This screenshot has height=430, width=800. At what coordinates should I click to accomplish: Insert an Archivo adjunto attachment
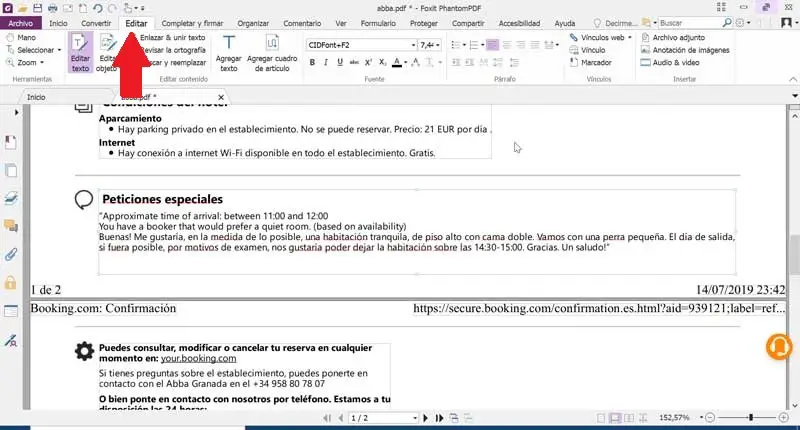pyautogui.click(x=673, y=38)
